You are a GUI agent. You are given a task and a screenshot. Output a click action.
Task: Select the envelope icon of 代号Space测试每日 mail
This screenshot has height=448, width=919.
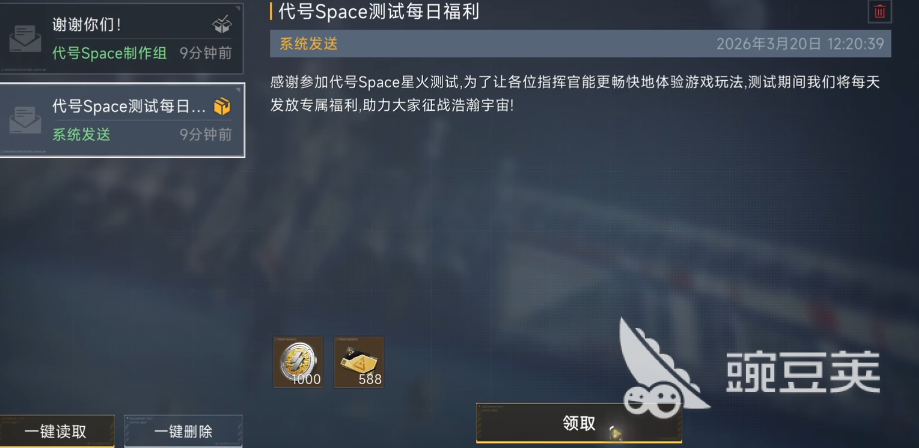[25, 120]
